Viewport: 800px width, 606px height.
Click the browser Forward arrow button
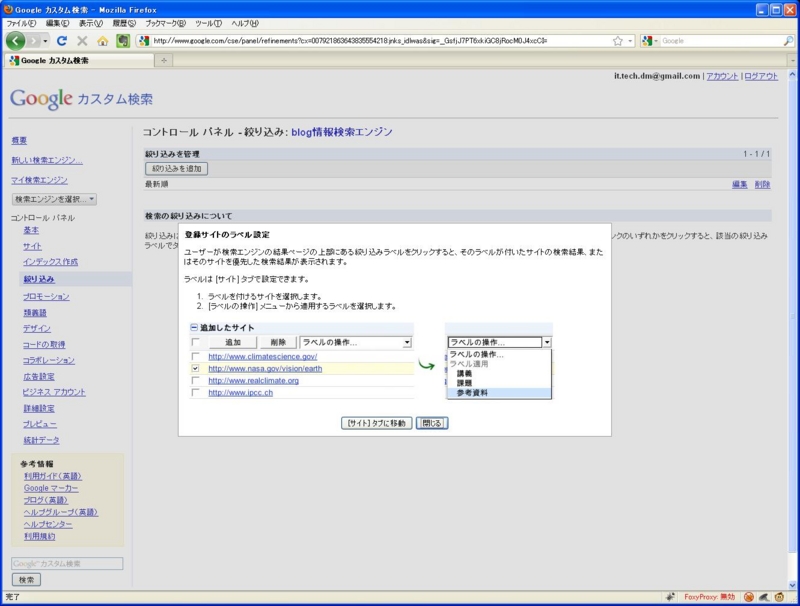point(34,41)
